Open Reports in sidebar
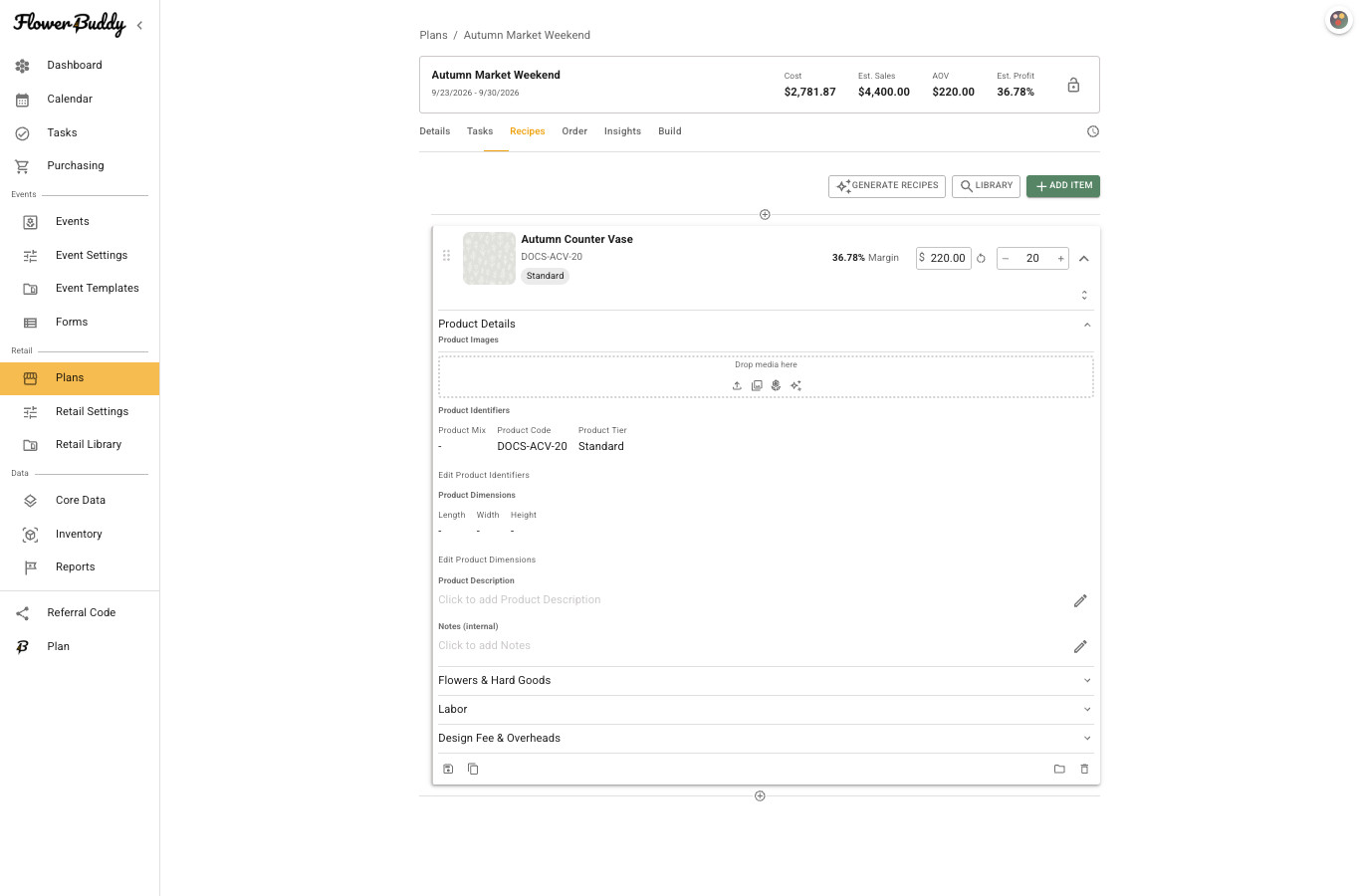The width and height of the screenshot is (1359, 896). click(80, 567)
